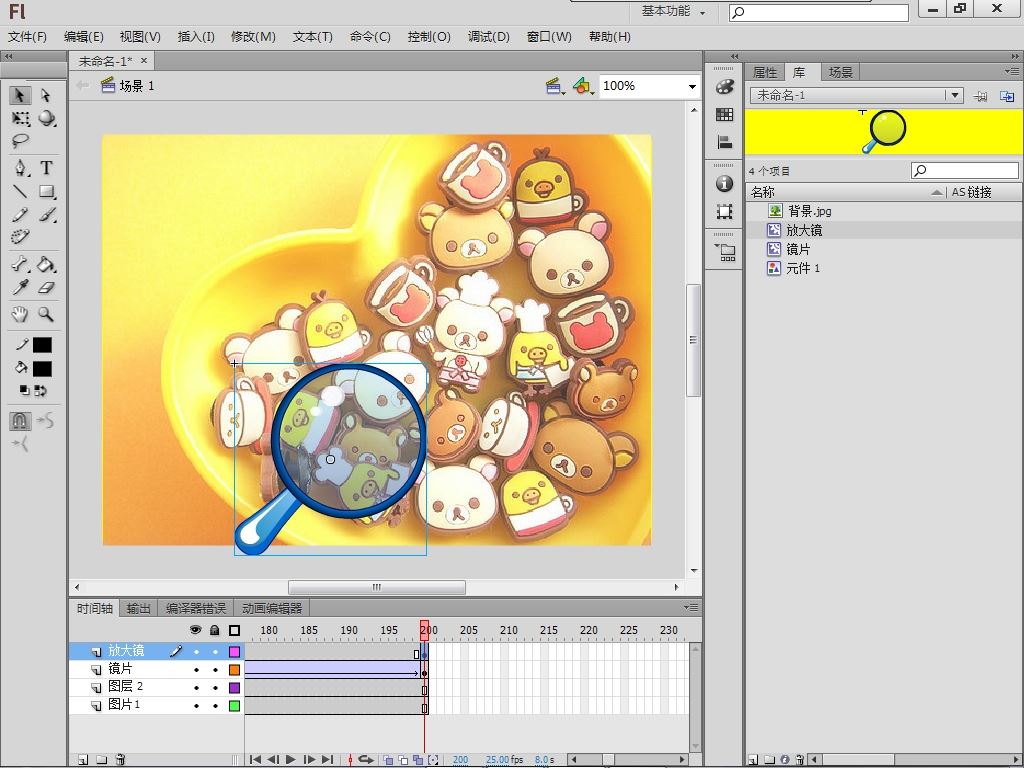Viewport: 1024px width, 768px height.
Task: Open the Align panel icon
Action: point(724,142)
